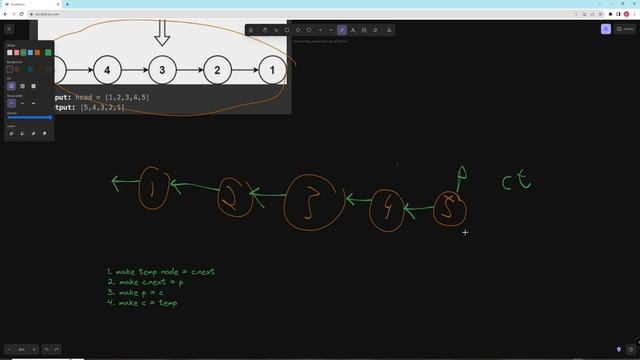640x360 pixels.
Task: Select the Rectangle shape tool
Action: (x=287, y=30)
